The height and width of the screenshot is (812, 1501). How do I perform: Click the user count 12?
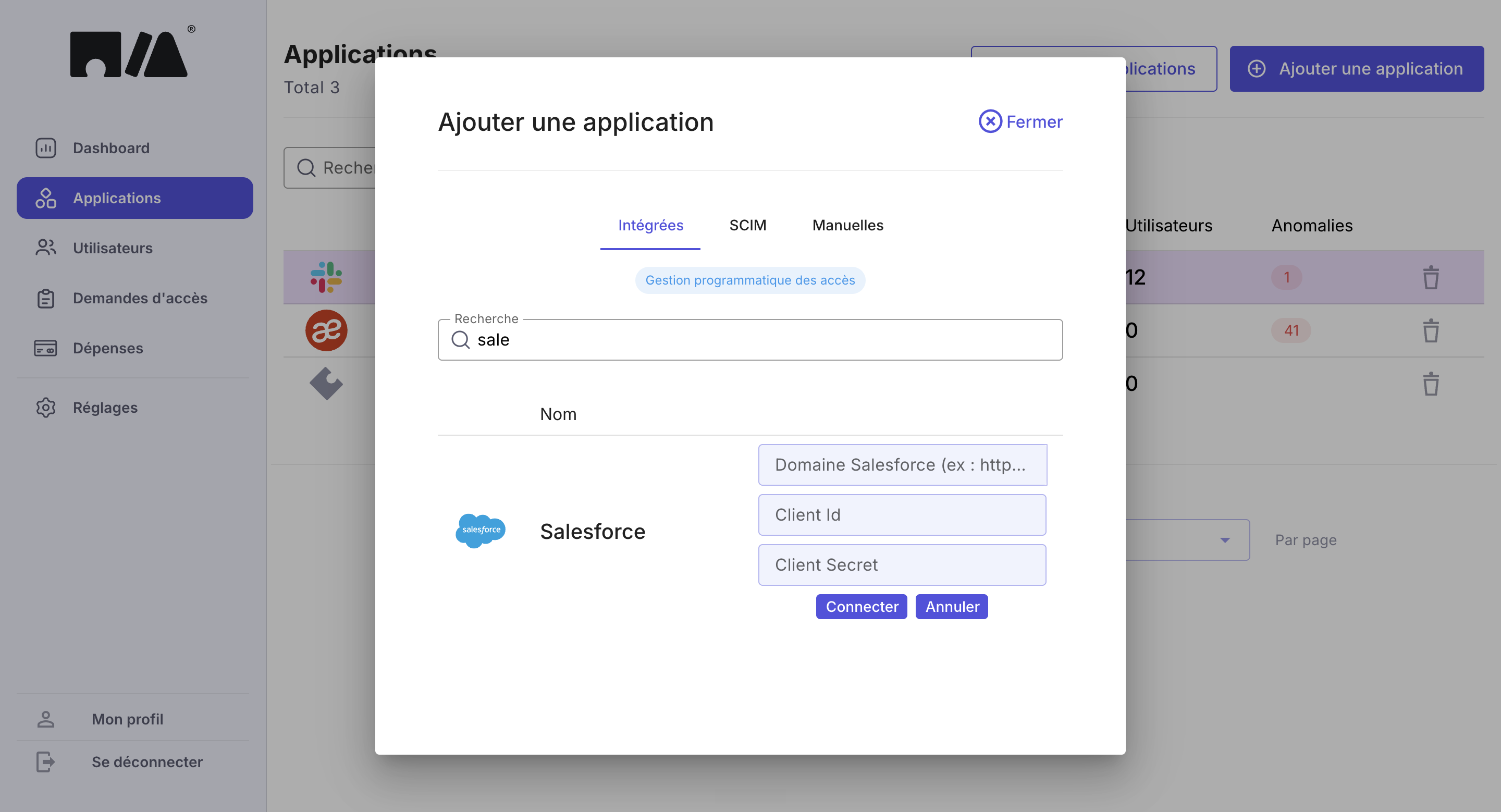click(x=1136, y=277)
